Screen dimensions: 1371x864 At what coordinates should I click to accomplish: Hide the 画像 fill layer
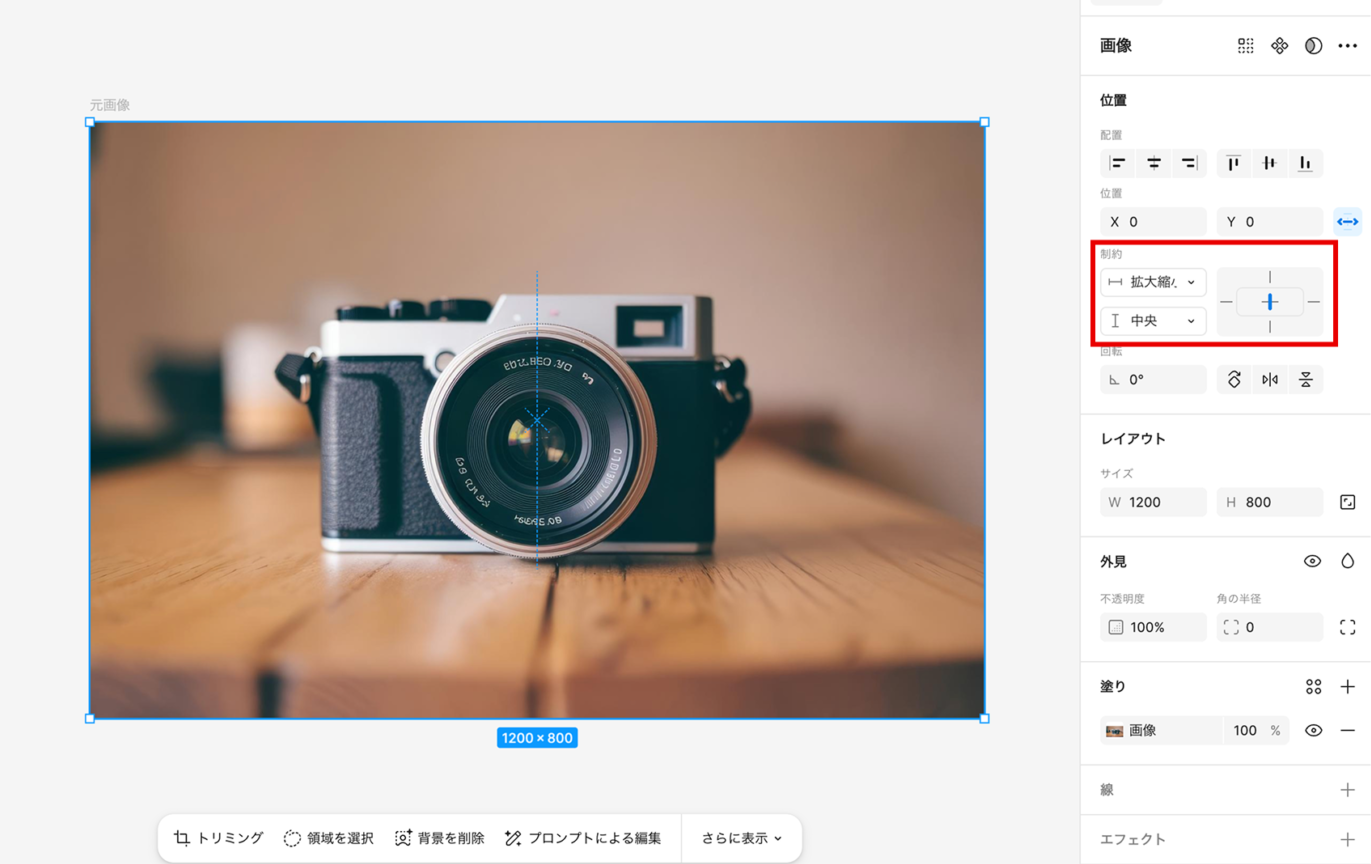pyautogui.click(x=1313, y=731)
